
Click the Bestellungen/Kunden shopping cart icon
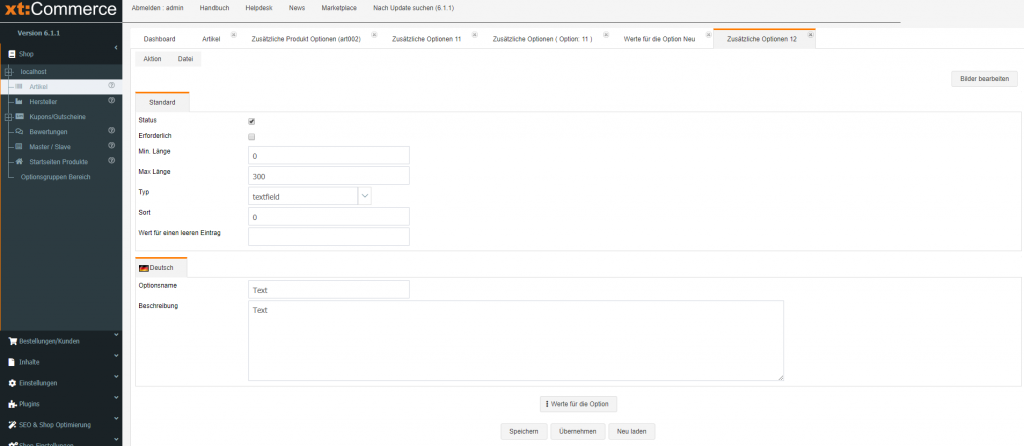(x=12, y=341)
